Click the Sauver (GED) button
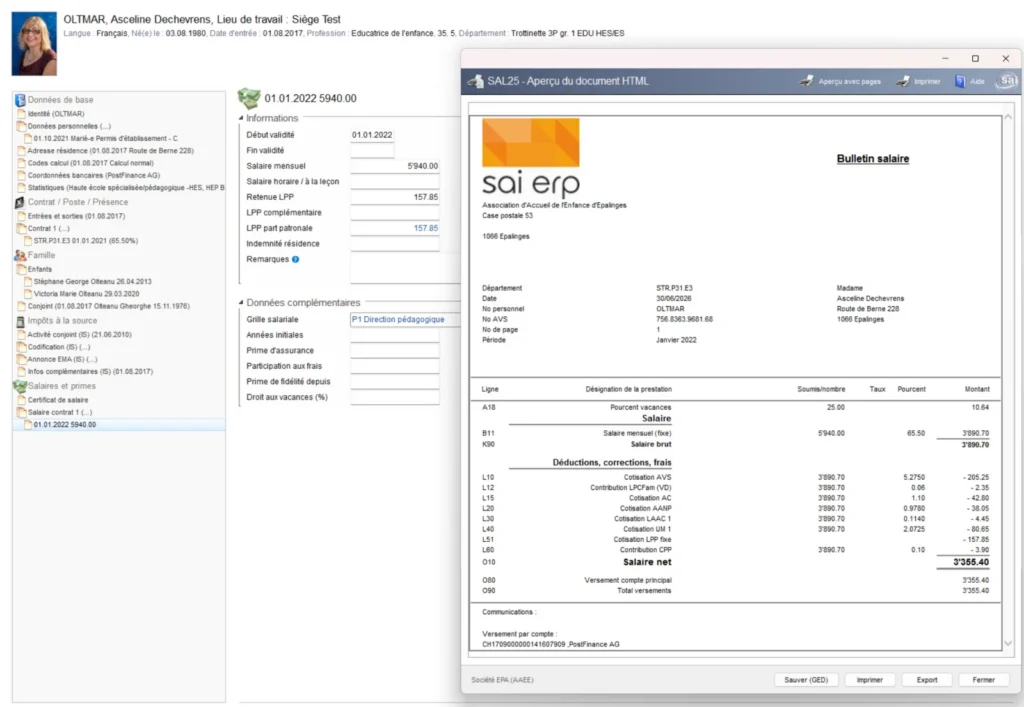1024x707 pixels. tap(806, 680)
